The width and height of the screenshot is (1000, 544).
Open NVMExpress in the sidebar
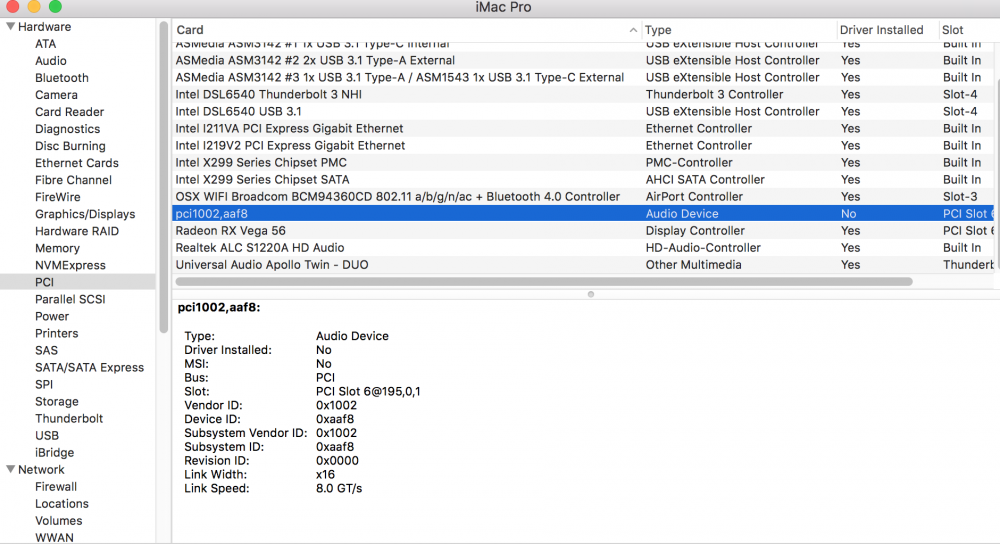coord(70,265)
